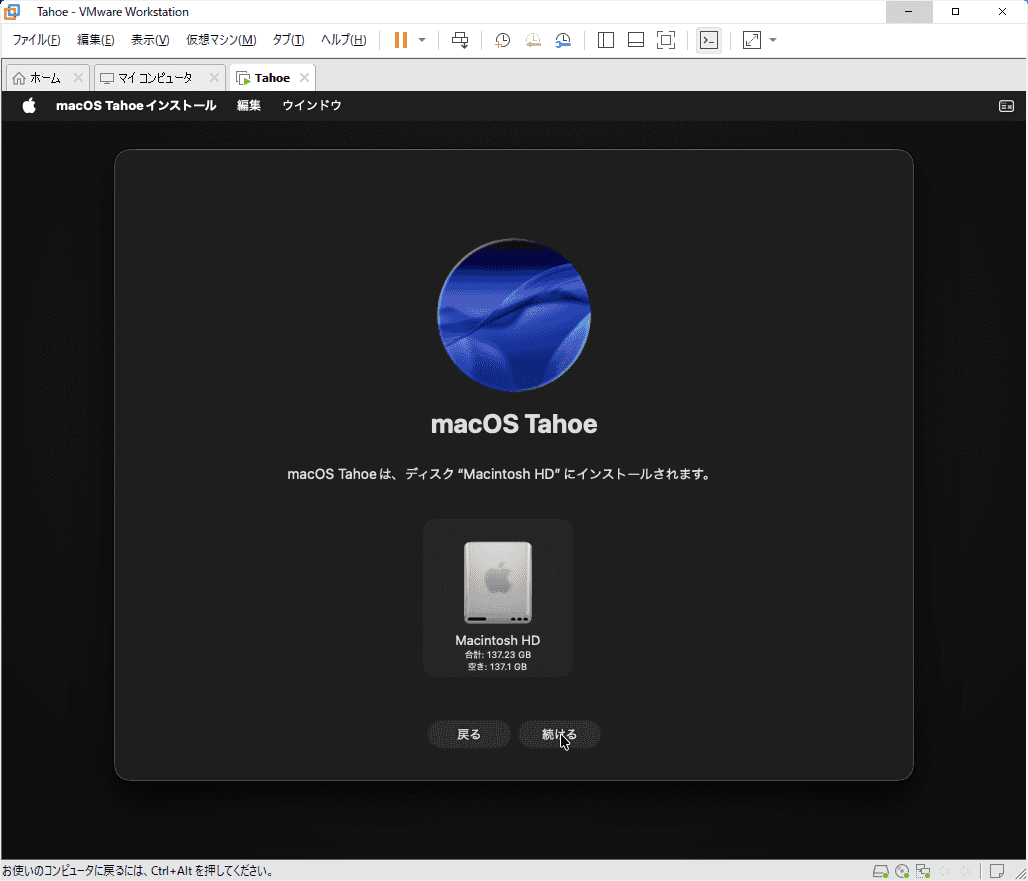Click Send Ctrl+Alt+Del toolbar icon
The image size is (1028, 881).
pos(460,40)
